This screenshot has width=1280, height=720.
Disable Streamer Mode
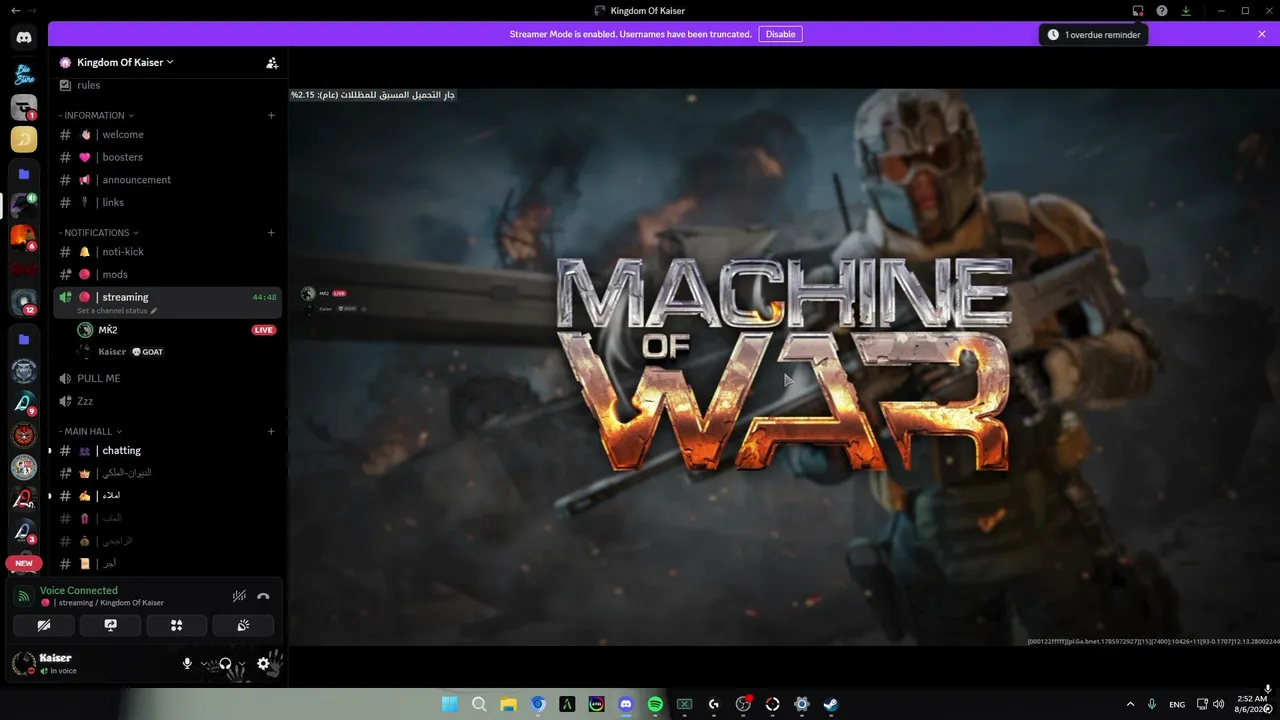780,34
